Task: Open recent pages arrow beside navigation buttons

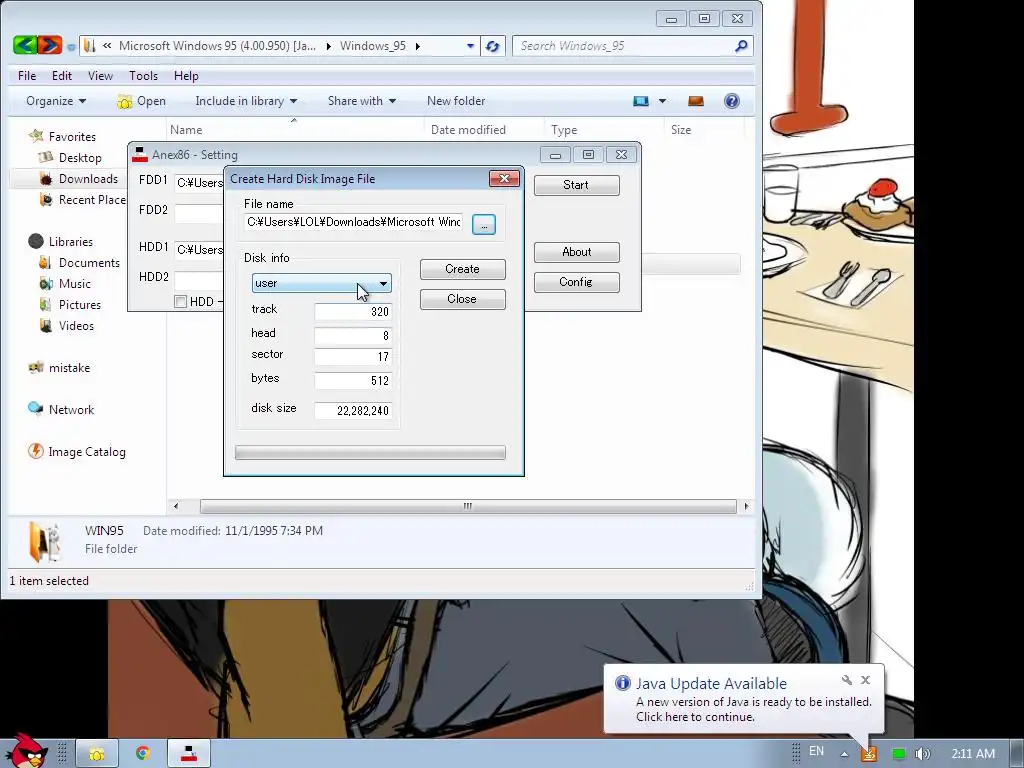Action: (x=71, y=46)
